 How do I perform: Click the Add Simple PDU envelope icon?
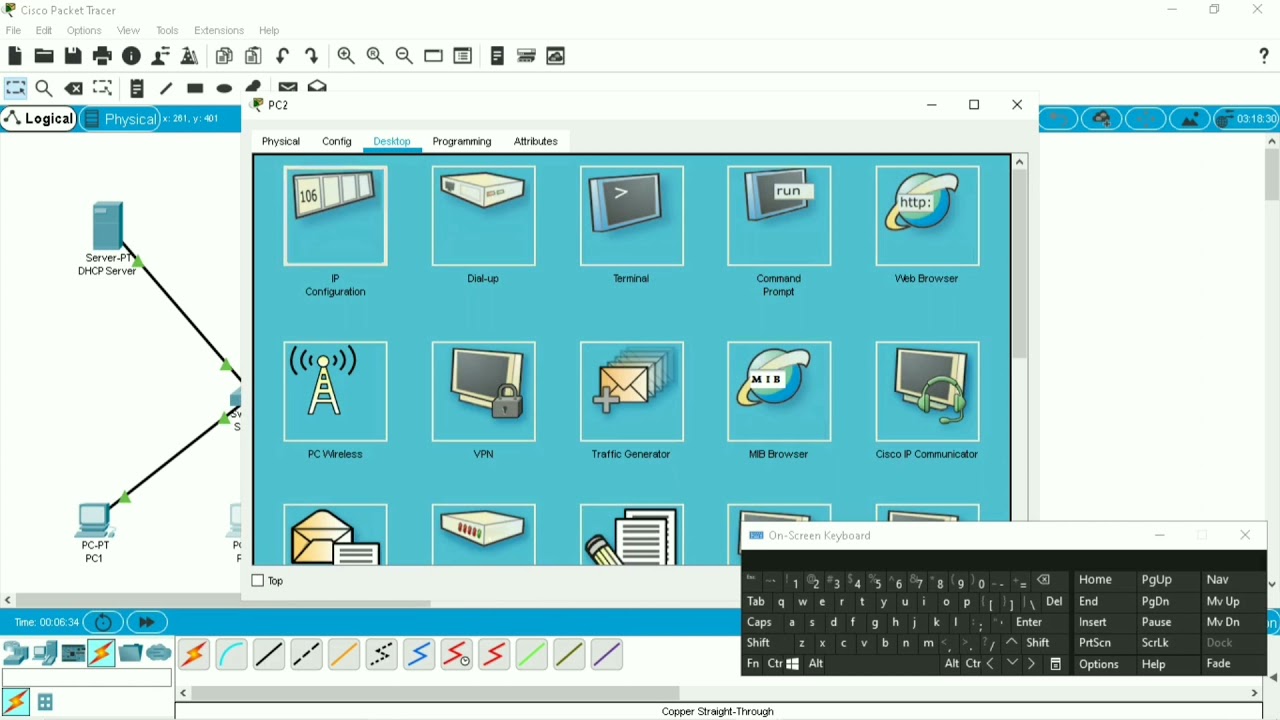click(288, 88)
